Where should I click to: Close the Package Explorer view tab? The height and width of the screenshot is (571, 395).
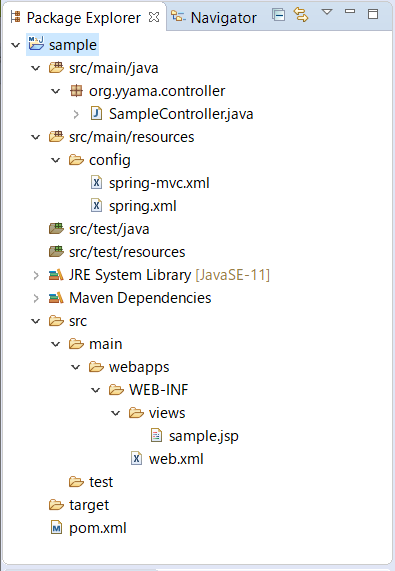[154, 17]
